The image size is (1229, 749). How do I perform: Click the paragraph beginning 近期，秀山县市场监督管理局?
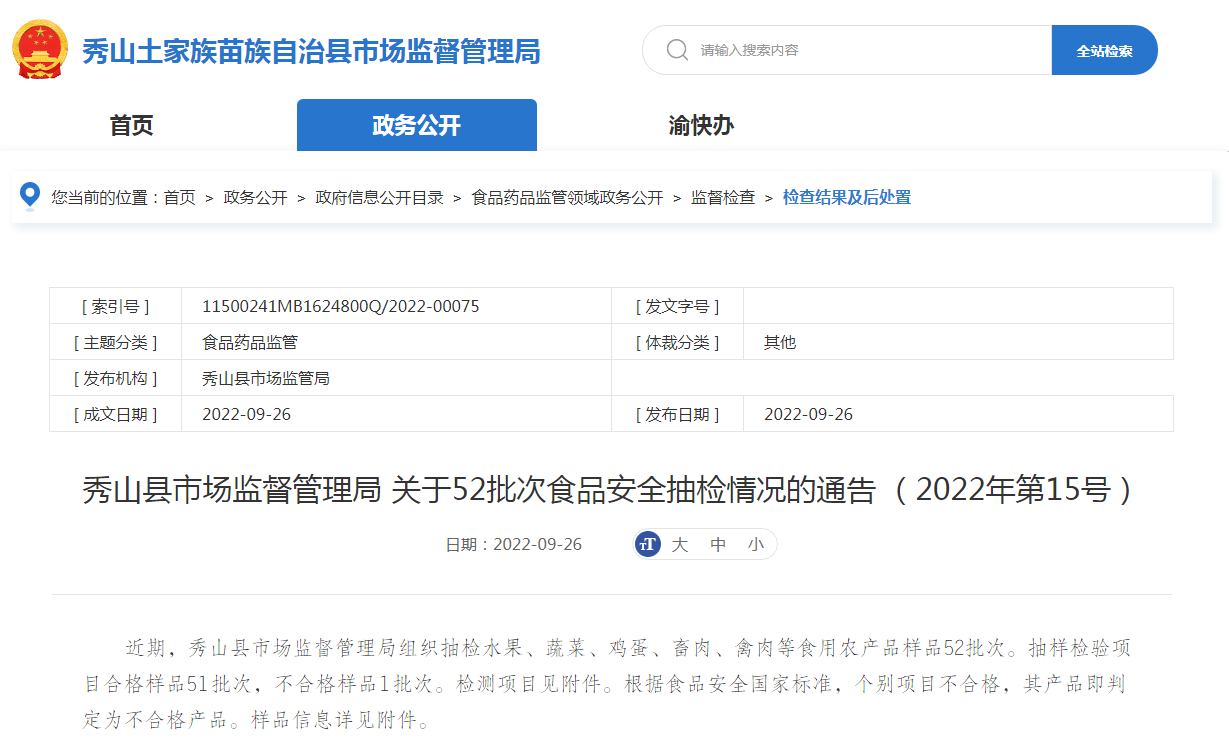point(607,683)
